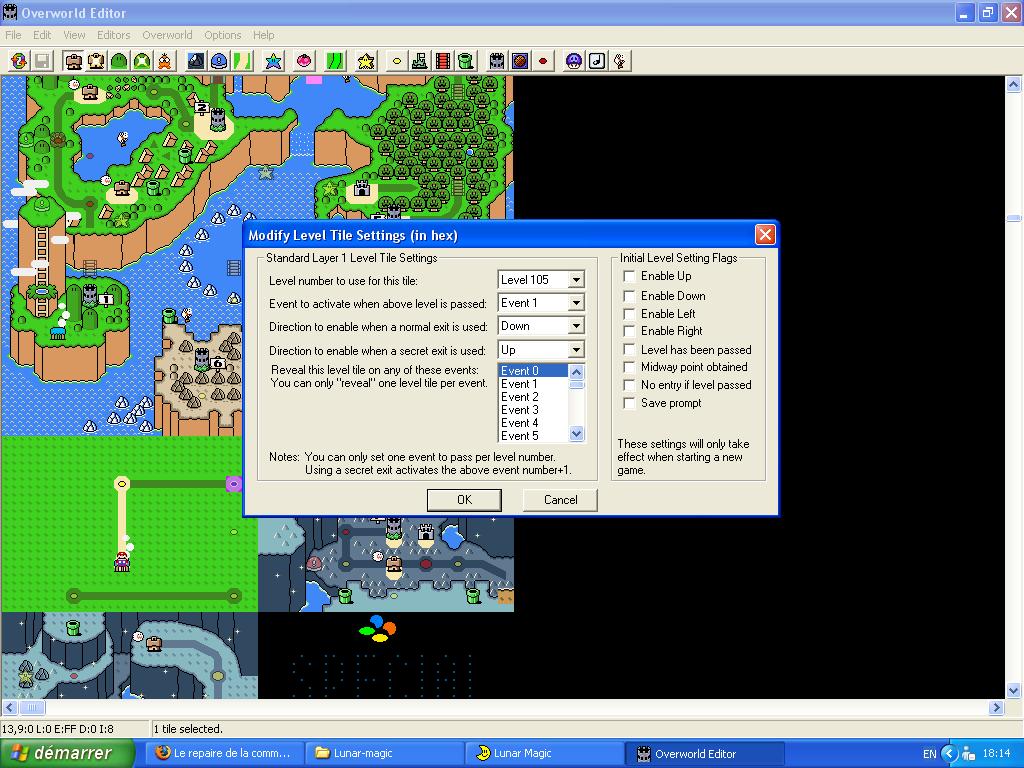
Task: Click the green warp pipe icon
Action: 465,61
